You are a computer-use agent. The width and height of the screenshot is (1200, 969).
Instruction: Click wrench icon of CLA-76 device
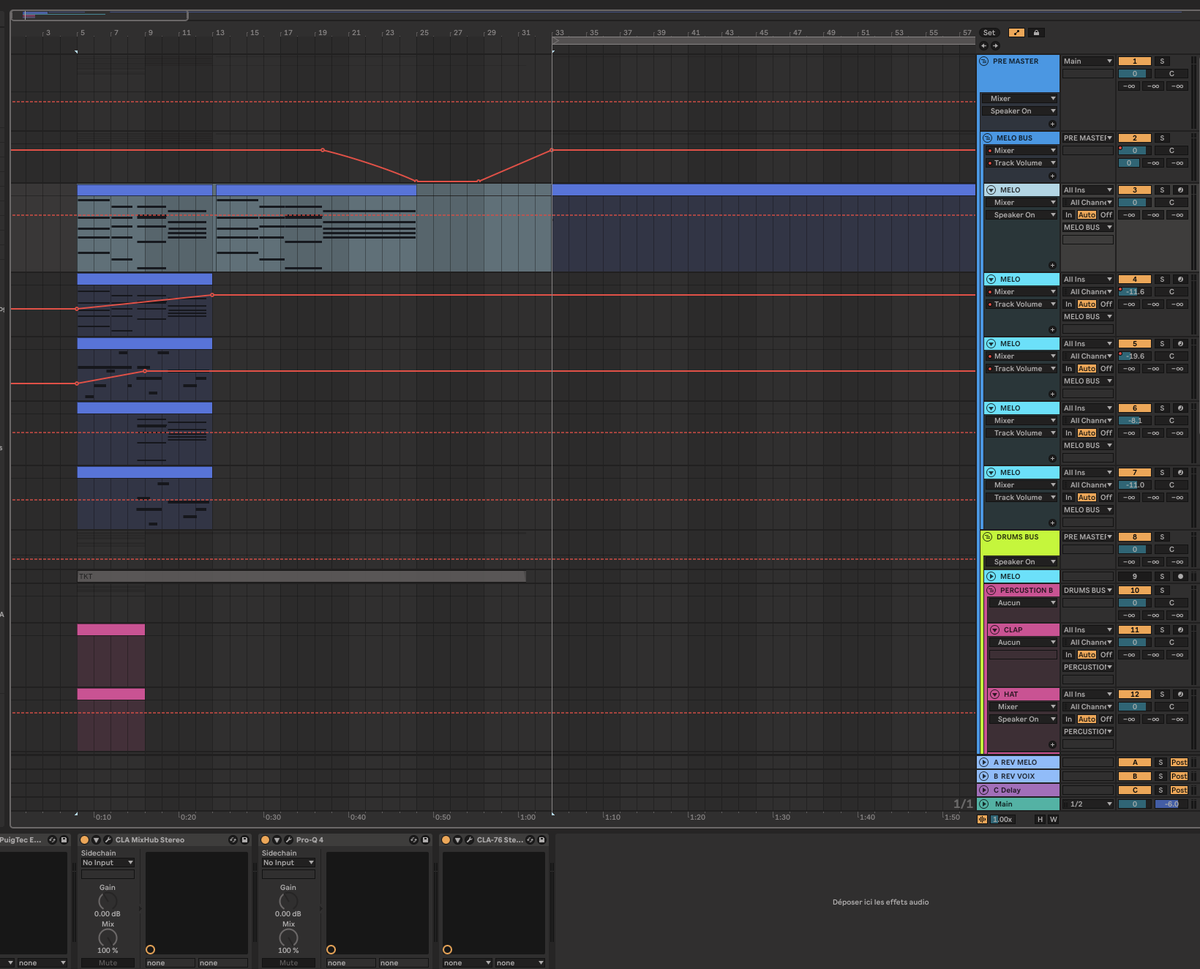pyautogui.click(x=469, y=840)
